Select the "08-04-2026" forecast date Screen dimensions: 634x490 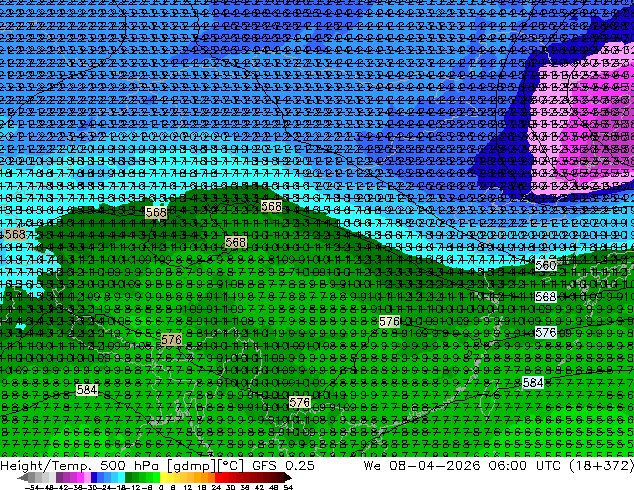pyautogui.click(x=434, y=466)
